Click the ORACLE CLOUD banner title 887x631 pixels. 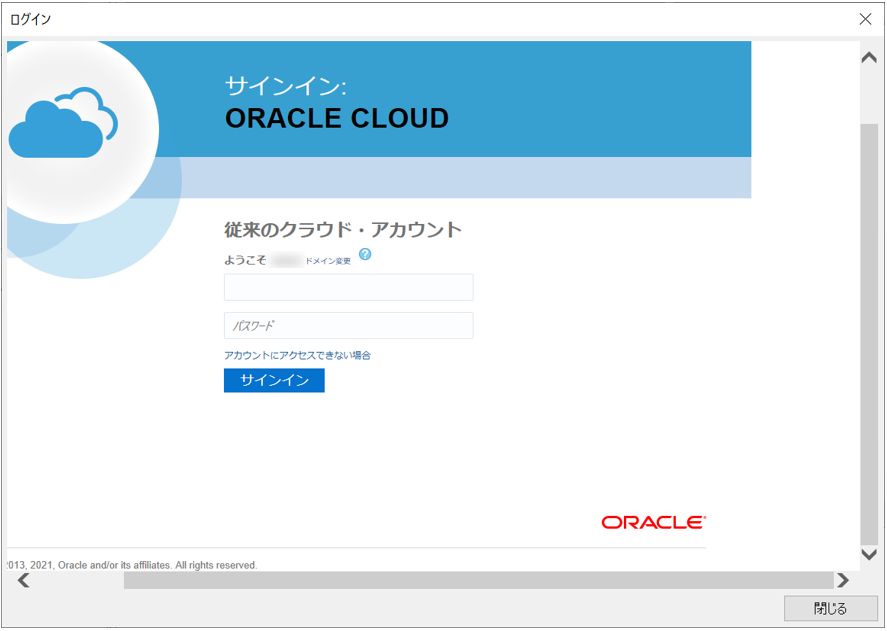pyautogui.click(x=337, y=118)
